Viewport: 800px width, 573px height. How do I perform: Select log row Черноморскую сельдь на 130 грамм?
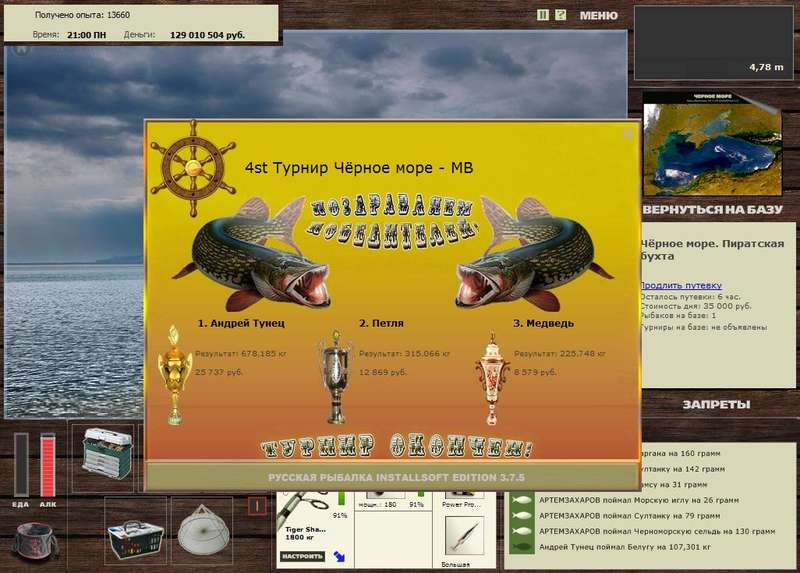657,531
